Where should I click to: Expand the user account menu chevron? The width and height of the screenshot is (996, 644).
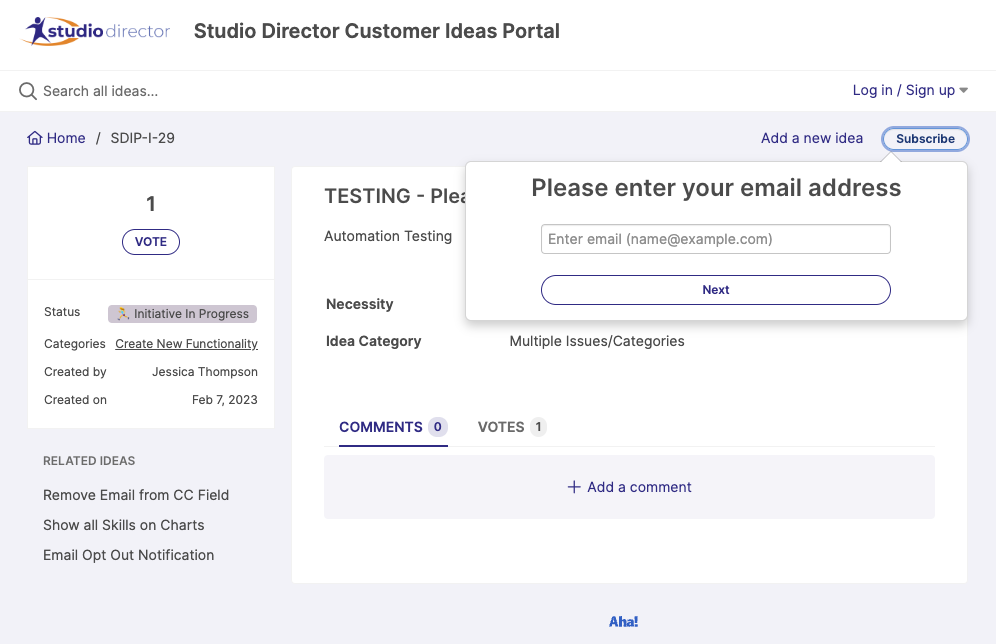963,90
